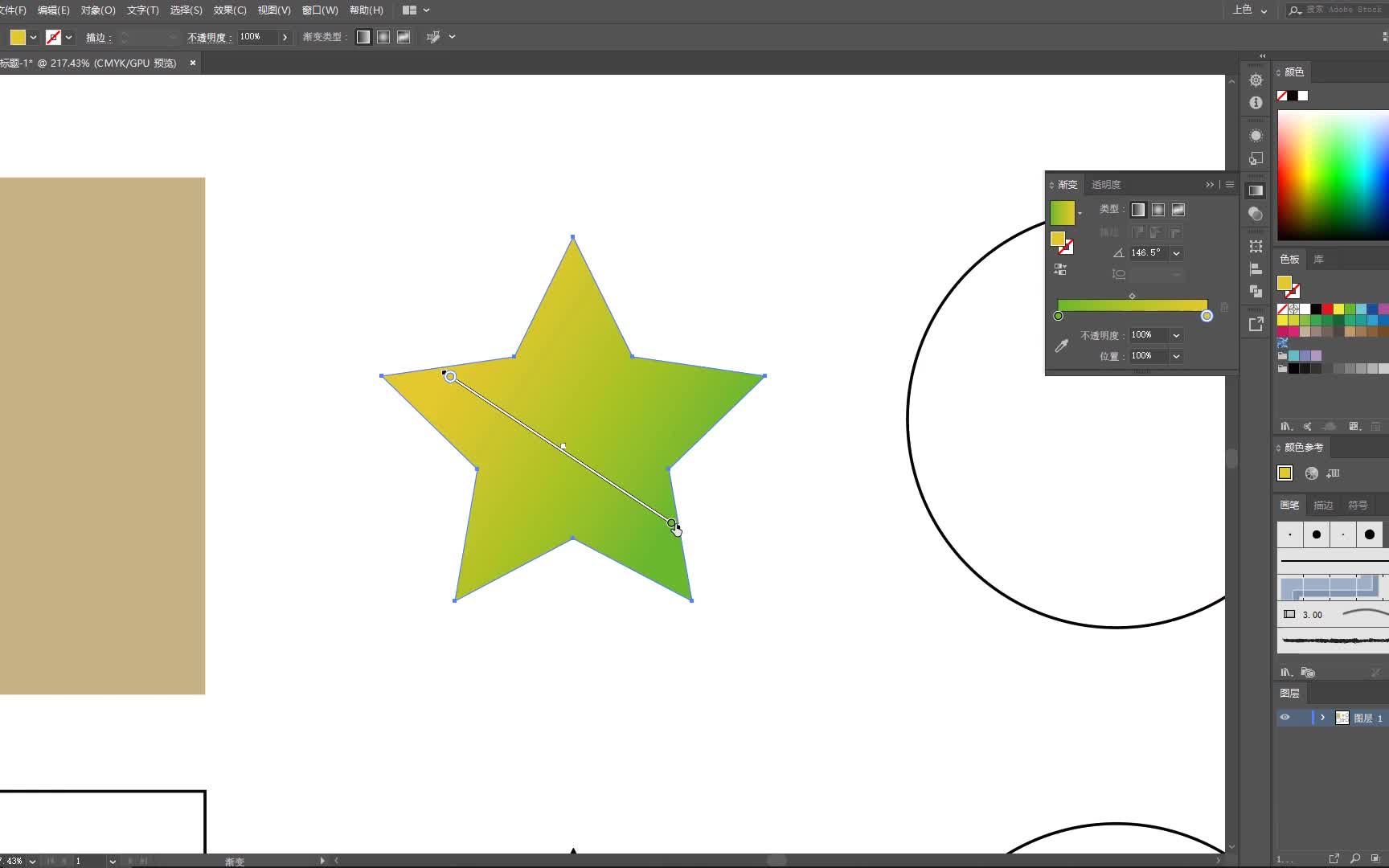This screenshot has width=1389, height=868.
Task: Click the reverse gradient icon
Action: 1060,269
